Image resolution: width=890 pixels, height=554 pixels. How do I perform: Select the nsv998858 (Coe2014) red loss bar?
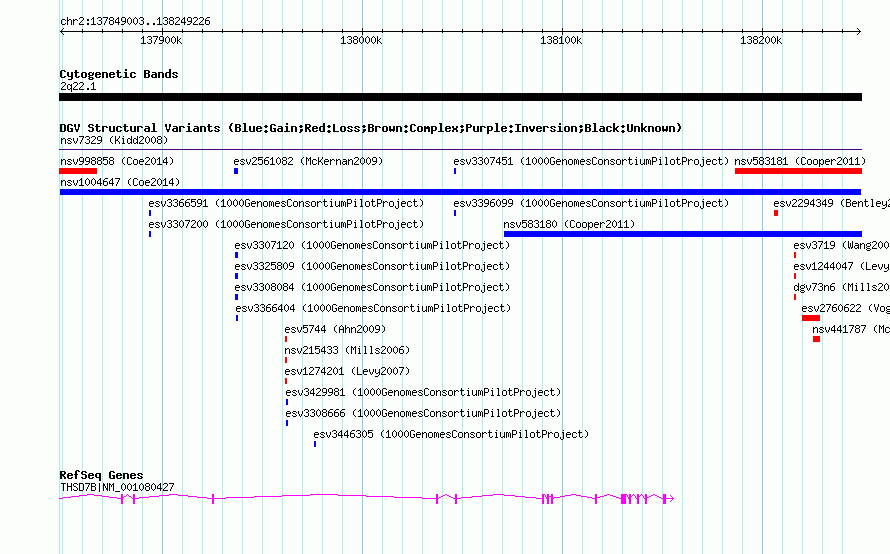click(78, 171)
